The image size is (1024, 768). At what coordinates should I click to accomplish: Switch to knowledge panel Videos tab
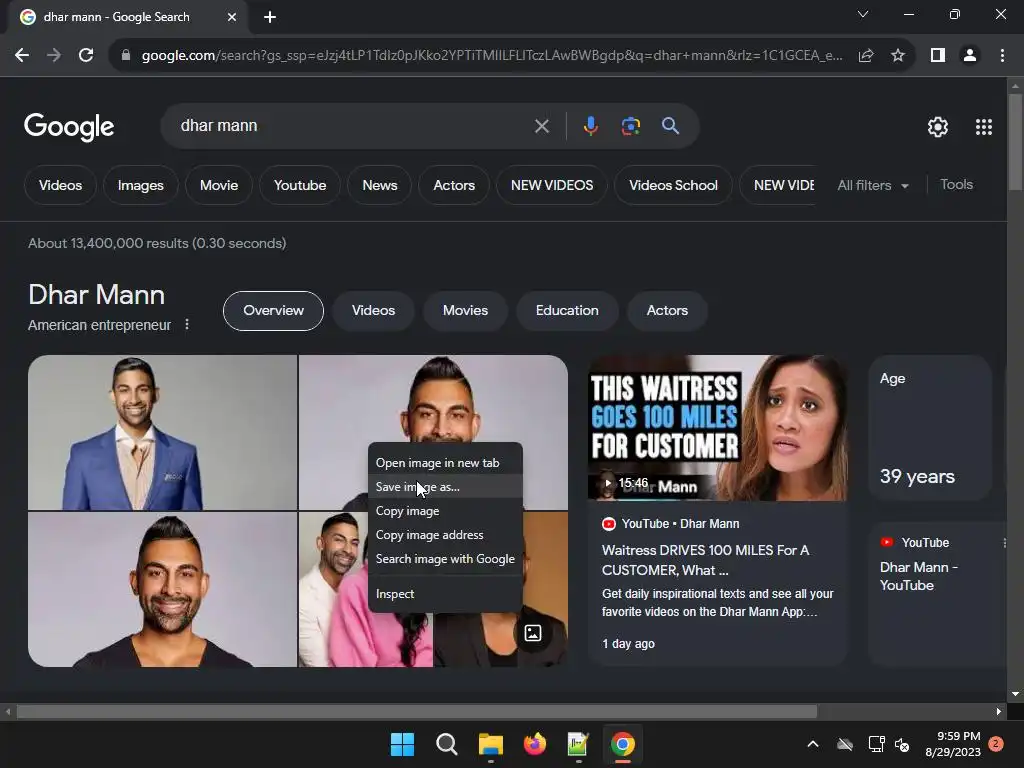point(373,311)
